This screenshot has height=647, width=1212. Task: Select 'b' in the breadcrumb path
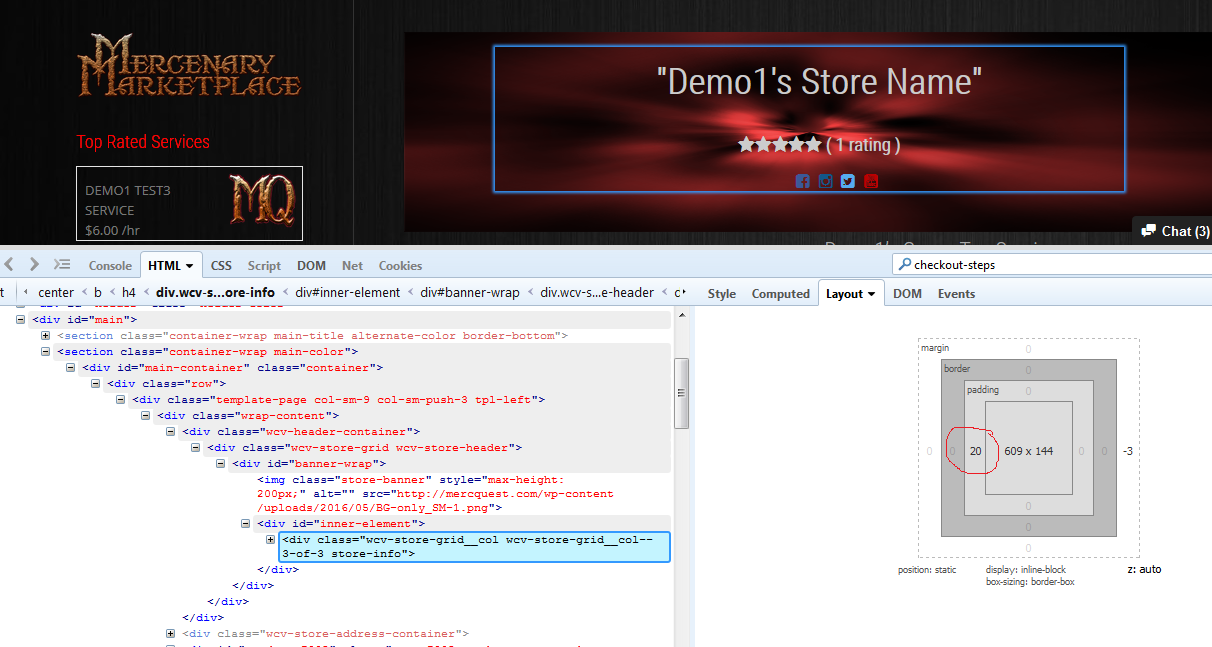click(98, 292)
